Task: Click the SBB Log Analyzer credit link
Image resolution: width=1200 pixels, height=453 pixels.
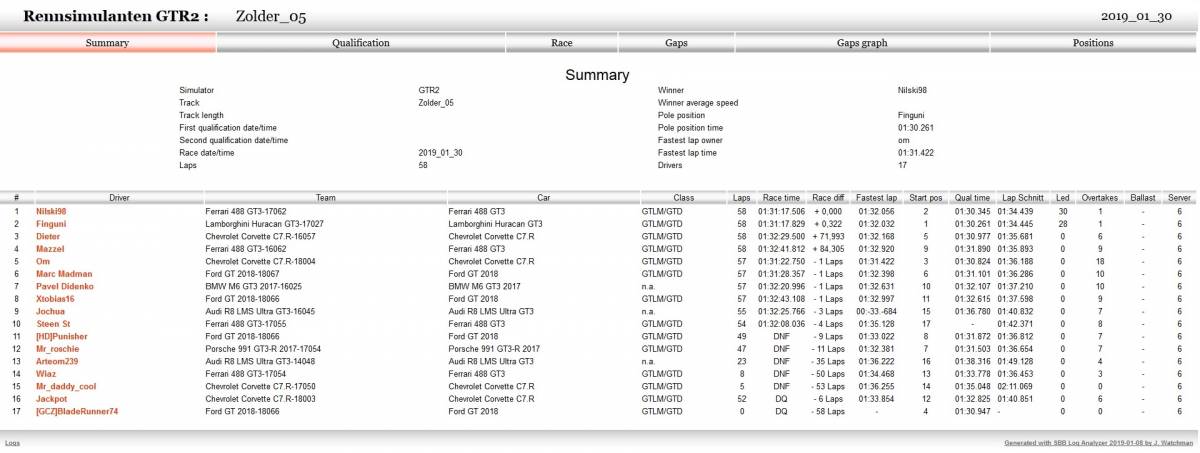Action: point(1099,442)
